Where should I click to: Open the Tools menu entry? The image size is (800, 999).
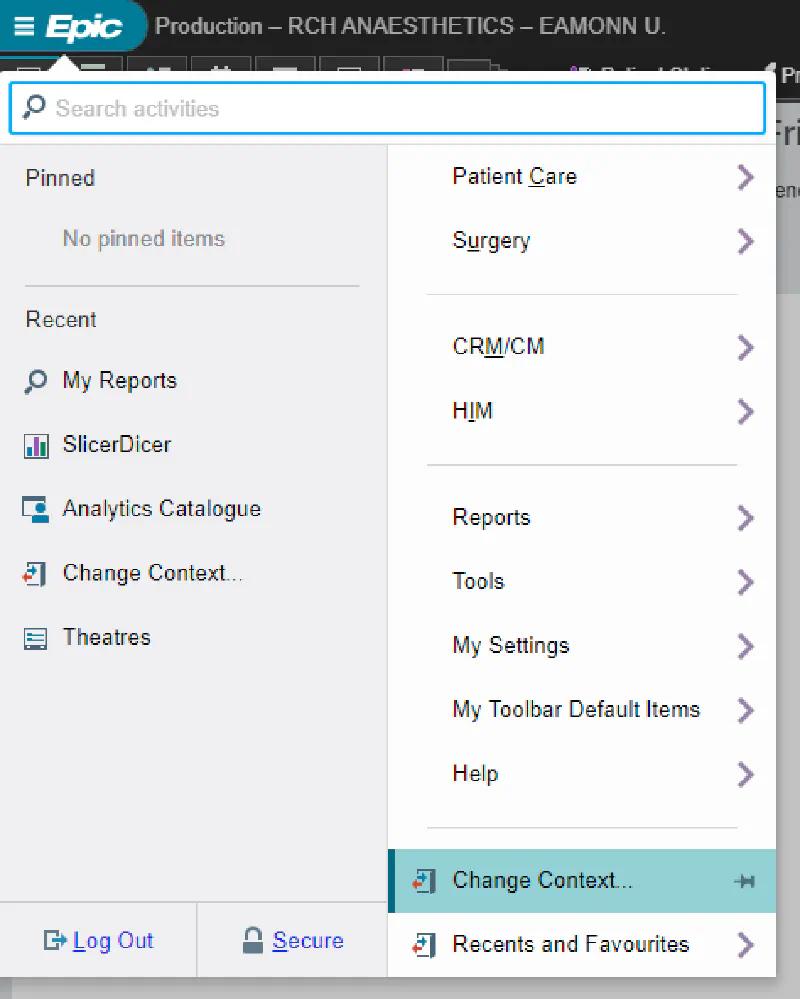click(478, 581)
